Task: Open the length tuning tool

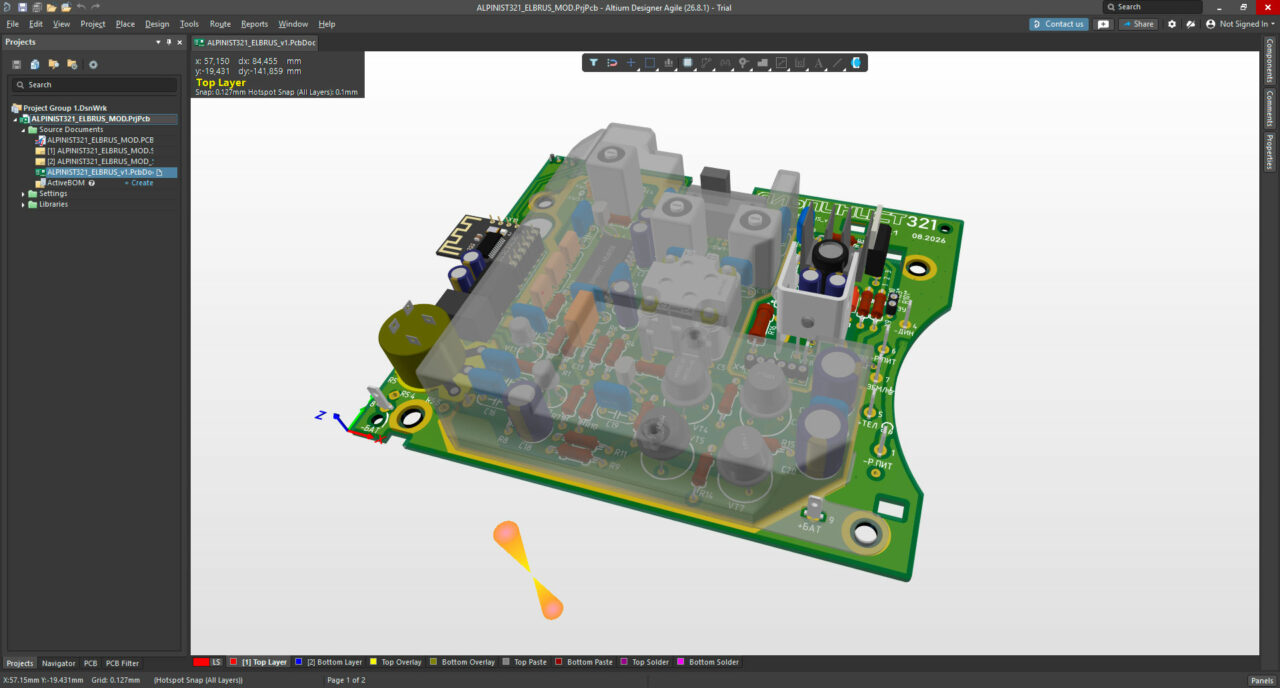Action: click(x=724, y=62)
